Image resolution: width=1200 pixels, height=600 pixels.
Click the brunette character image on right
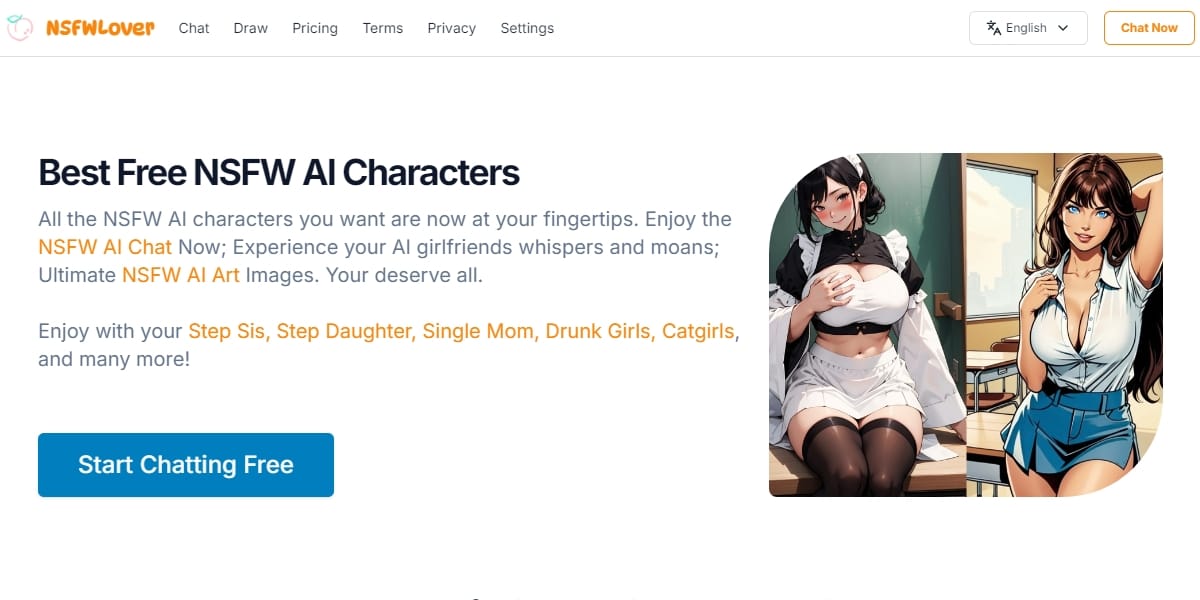point(1064,325)
